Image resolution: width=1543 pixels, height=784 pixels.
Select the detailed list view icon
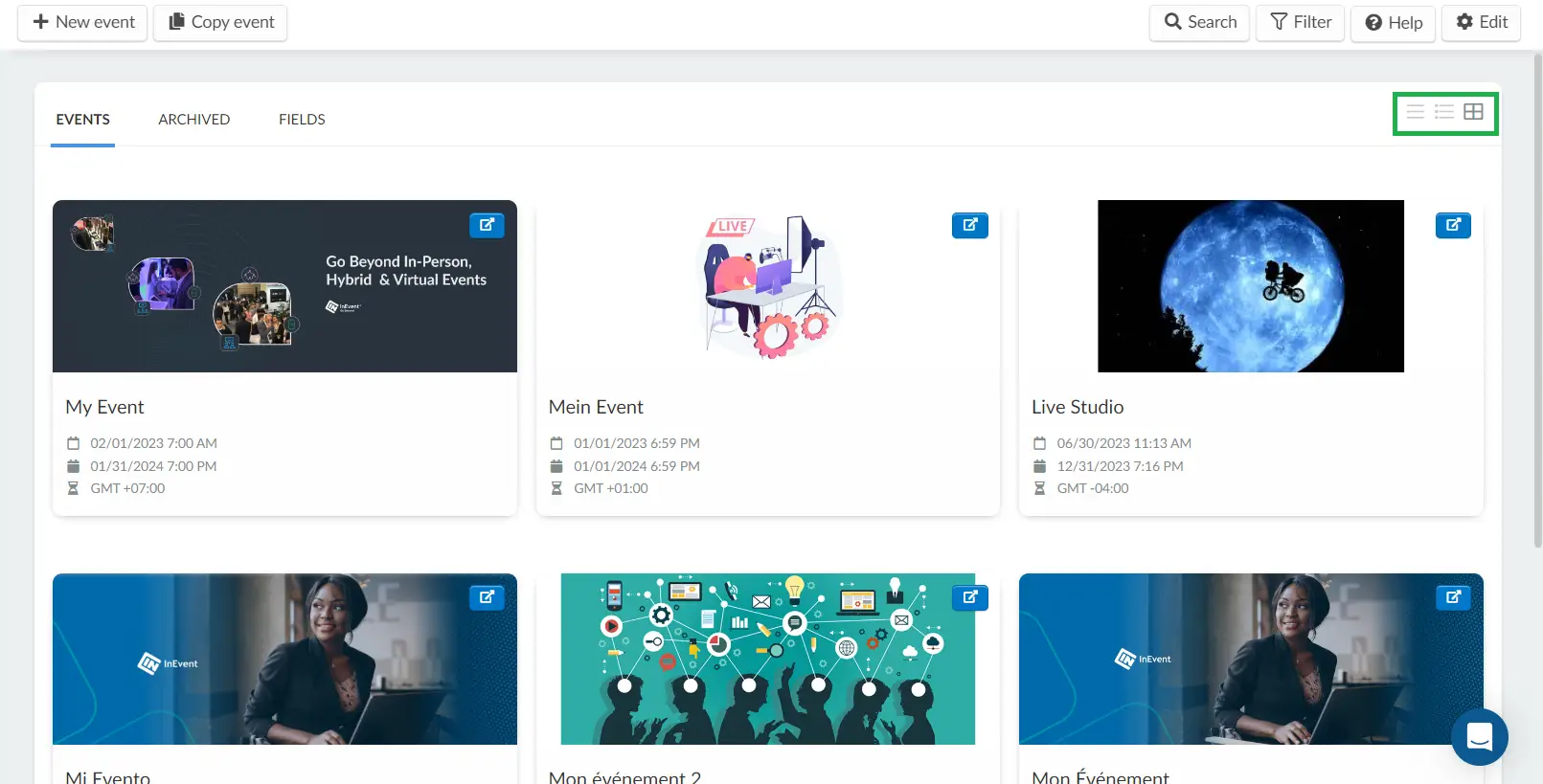1444,112
